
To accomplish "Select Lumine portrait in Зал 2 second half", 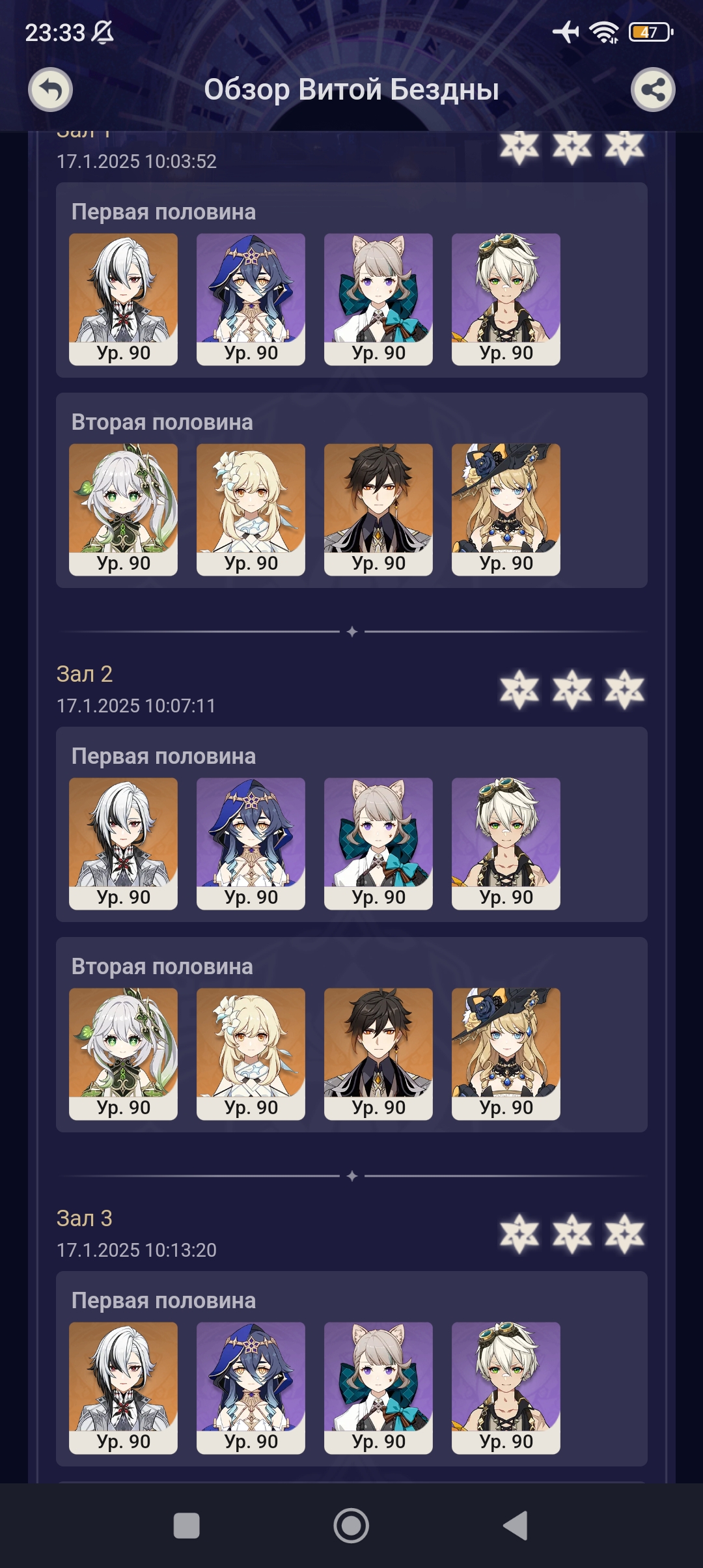I will coord(251,1054).
